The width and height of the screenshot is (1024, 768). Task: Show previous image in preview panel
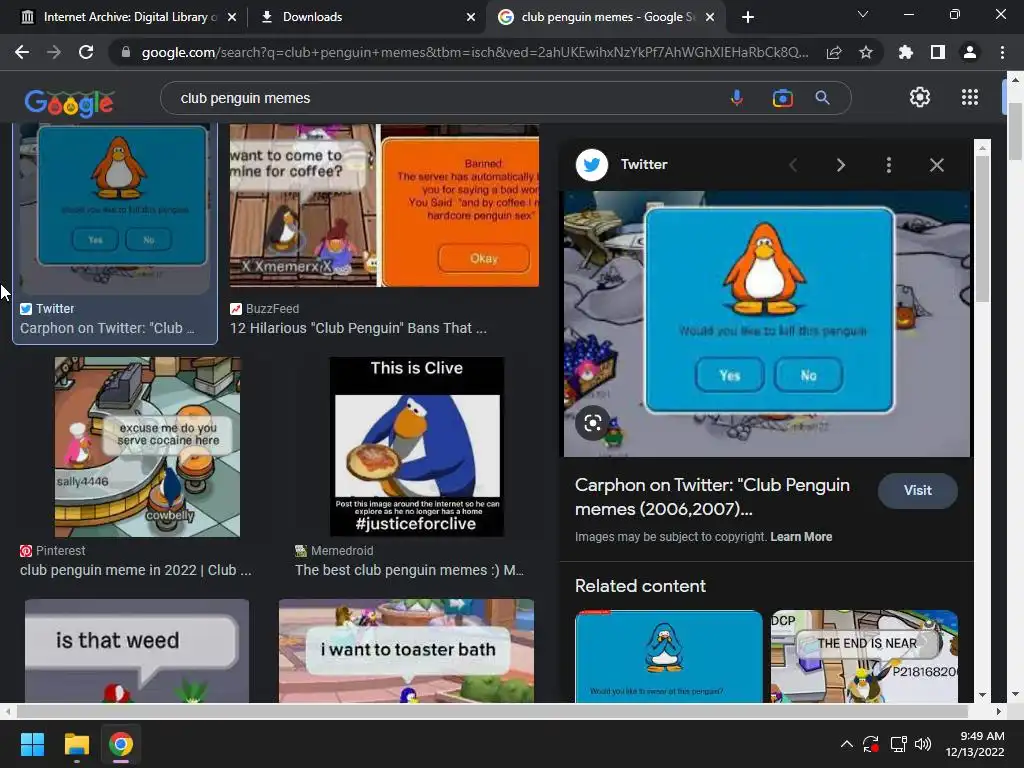coord(793,165)
